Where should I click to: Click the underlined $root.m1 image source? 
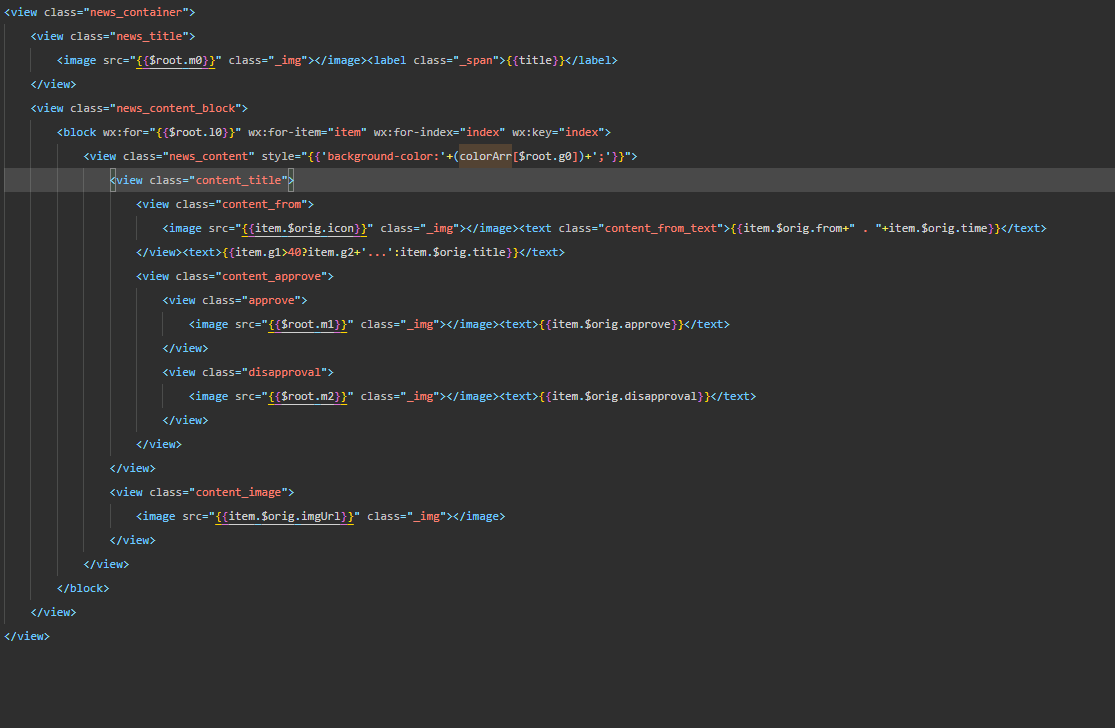(x=307, y=324)
